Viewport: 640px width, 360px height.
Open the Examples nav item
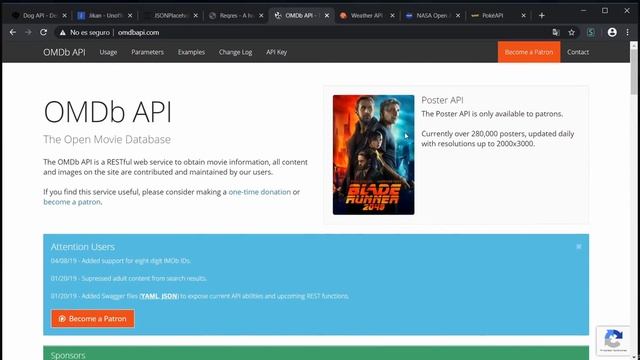pyautogui.click(x=191, y=52)
